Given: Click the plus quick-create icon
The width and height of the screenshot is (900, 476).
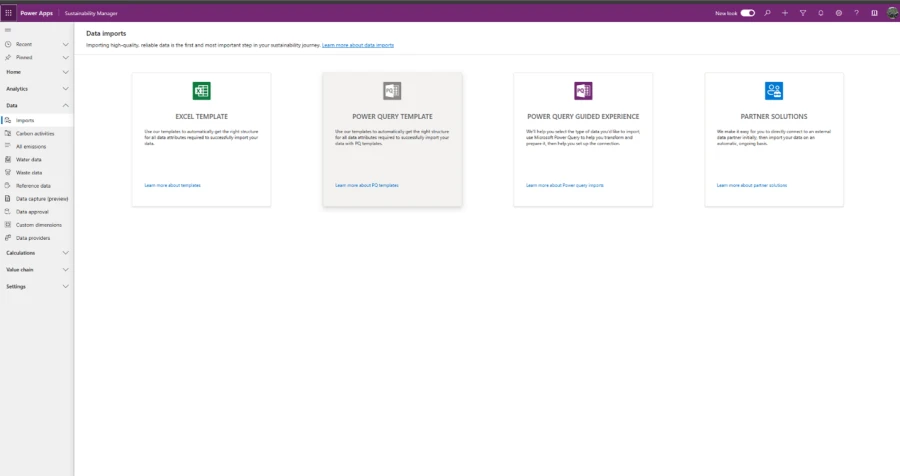Looking at the screenshot, I should point(785,13).
